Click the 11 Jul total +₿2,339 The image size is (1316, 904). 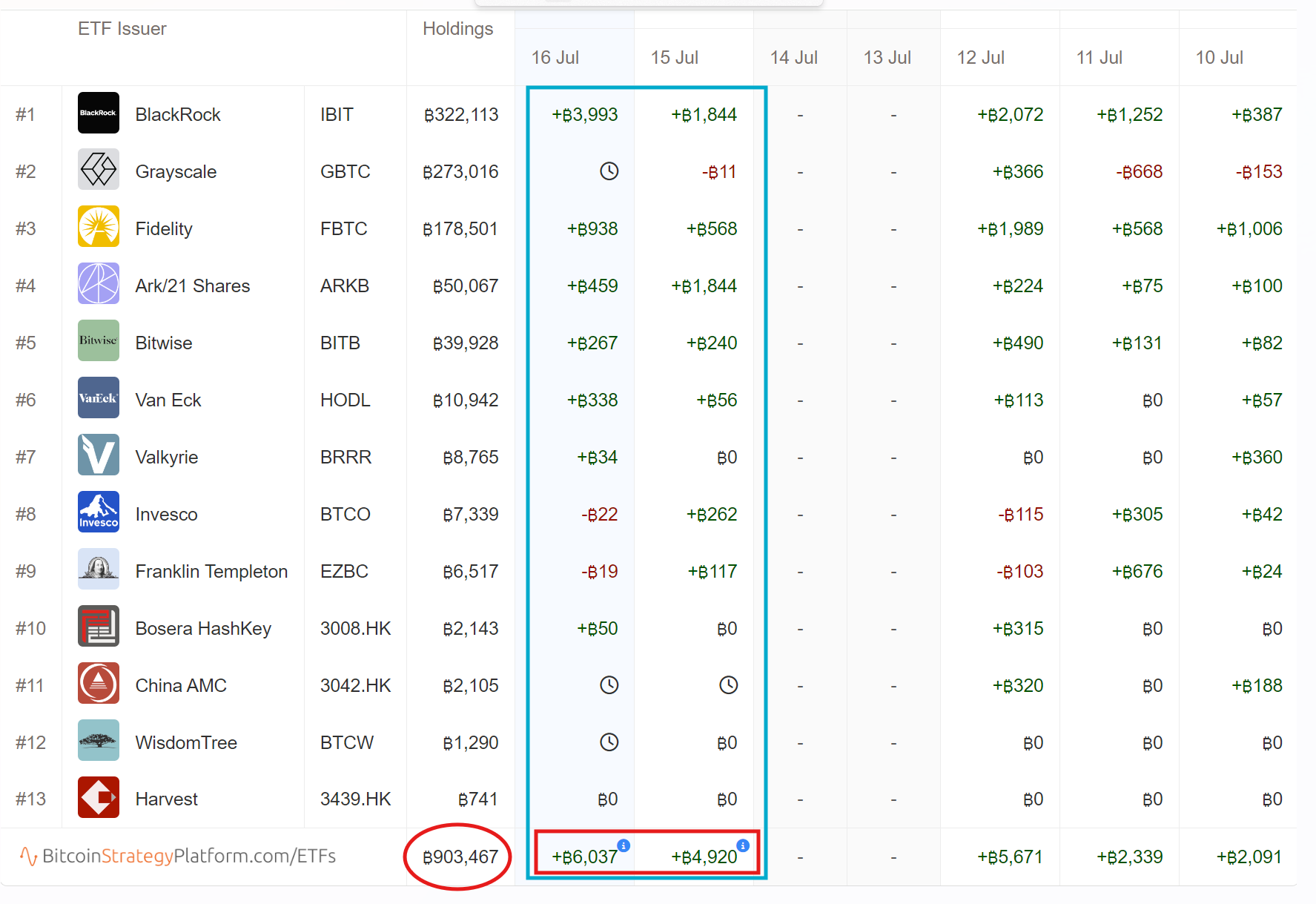point(1129,857)
